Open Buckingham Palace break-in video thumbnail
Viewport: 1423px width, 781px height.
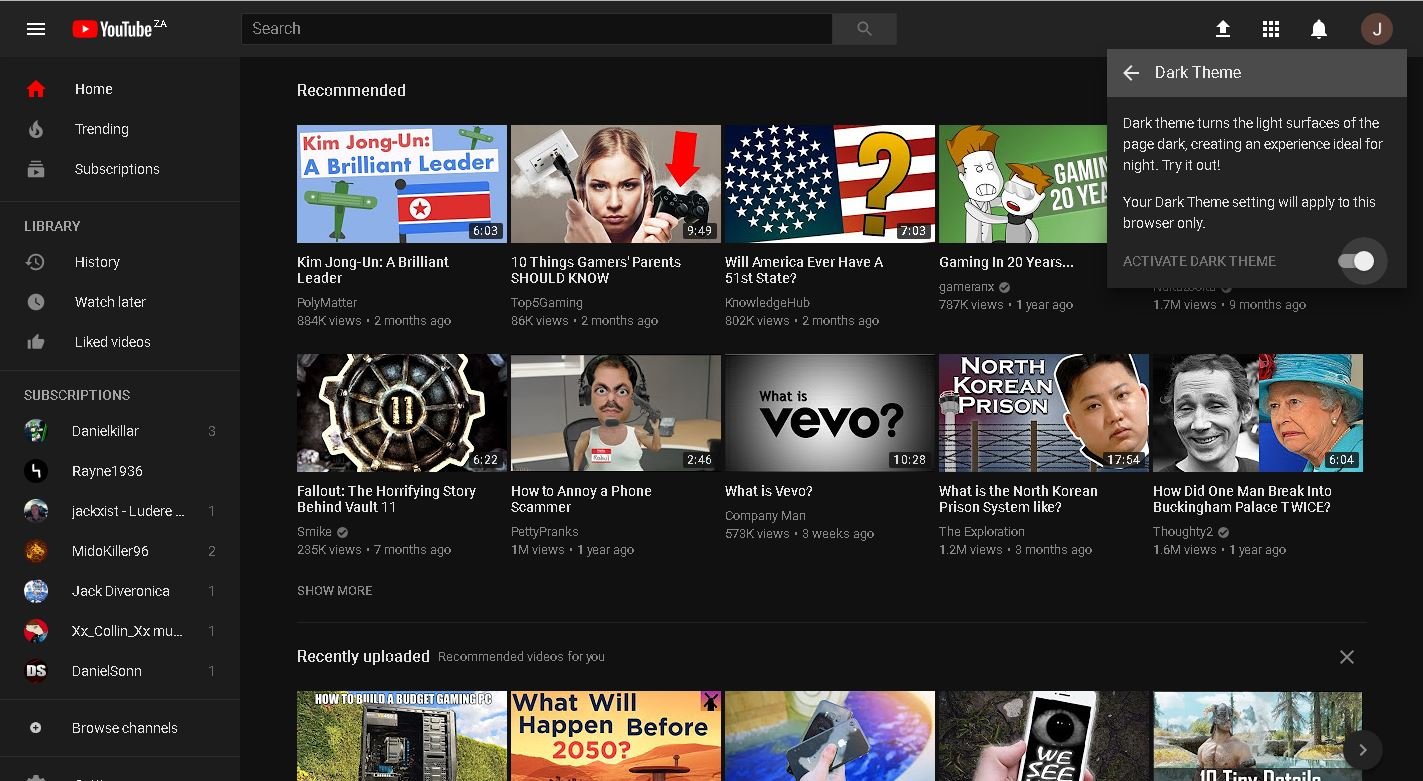1258,413
